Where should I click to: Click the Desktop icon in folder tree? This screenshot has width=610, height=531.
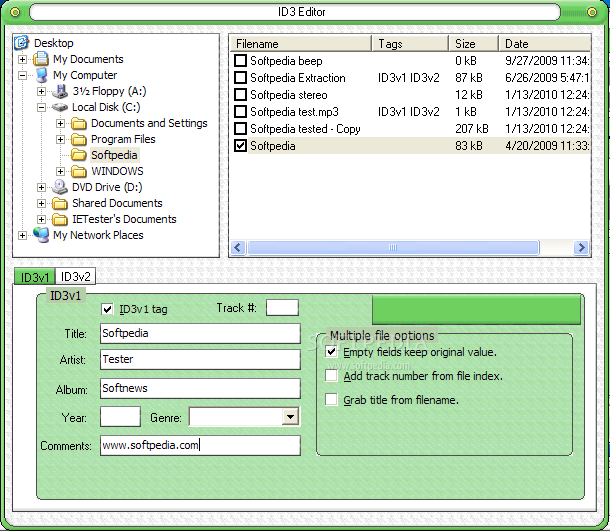coord(22,43)
